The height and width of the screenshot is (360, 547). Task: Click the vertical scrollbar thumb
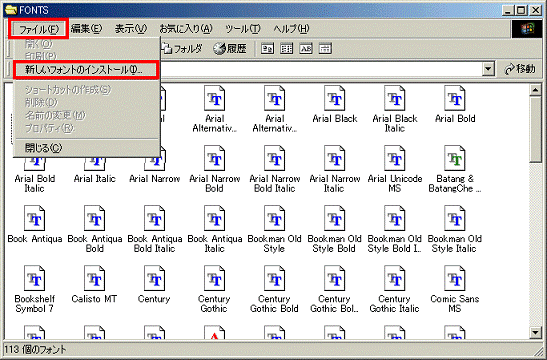coord(535,129)
